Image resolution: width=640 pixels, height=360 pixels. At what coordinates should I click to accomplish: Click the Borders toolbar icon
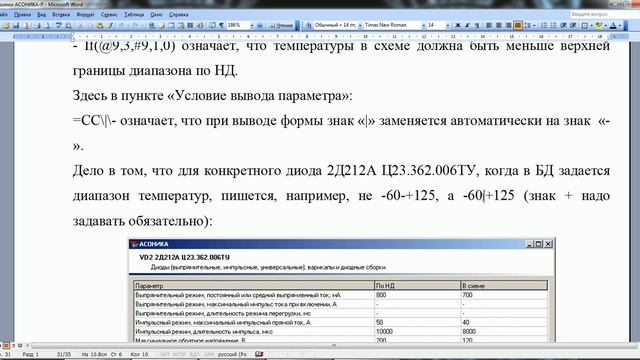(x=584, y=25)
